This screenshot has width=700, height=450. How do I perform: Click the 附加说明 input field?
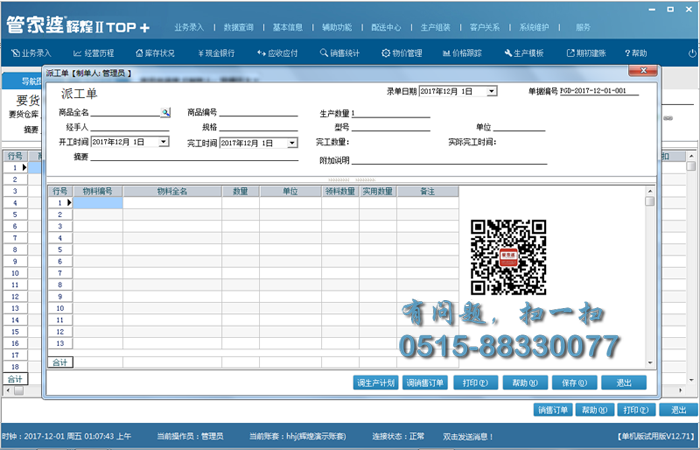click(x=449, y=160)
